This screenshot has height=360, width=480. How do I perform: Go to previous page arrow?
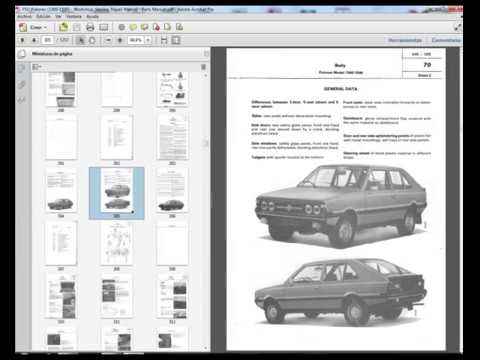click(x=22, y=40)
